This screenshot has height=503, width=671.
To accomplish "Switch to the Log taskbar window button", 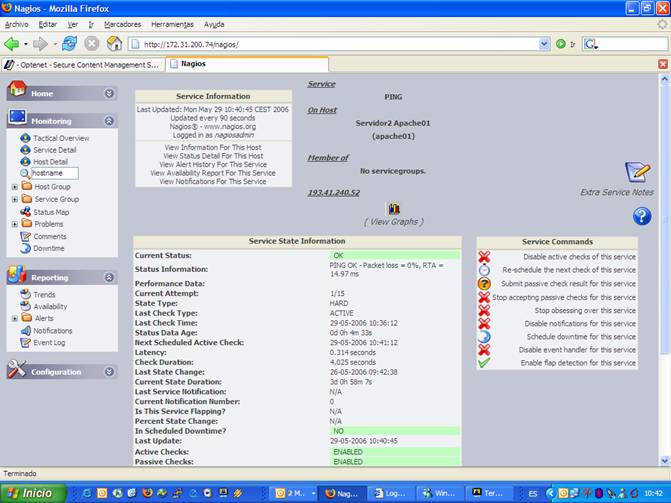I will [390, 493].
